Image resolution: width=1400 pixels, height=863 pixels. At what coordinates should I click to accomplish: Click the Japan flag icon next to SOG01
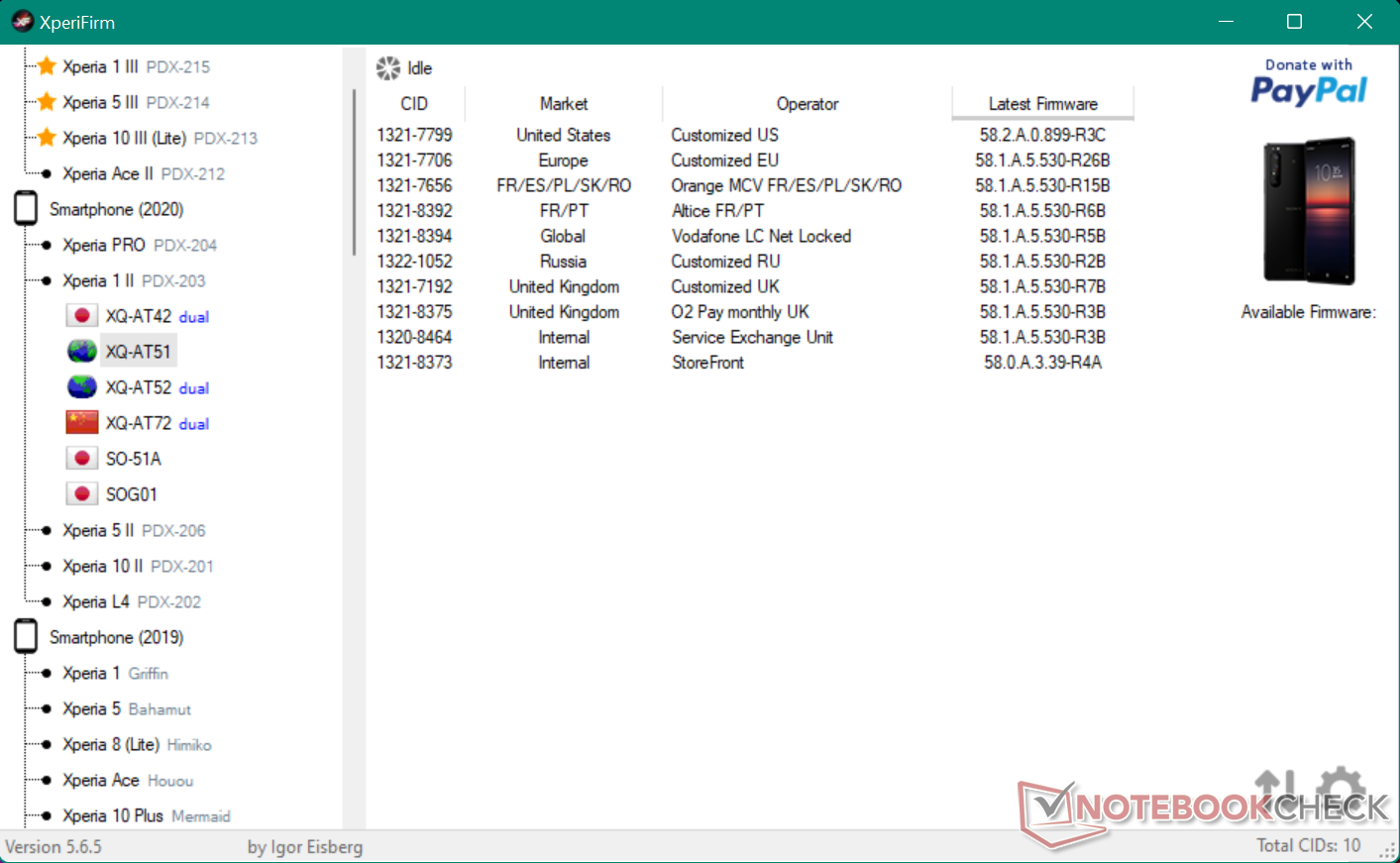click(x=82, y=494)
